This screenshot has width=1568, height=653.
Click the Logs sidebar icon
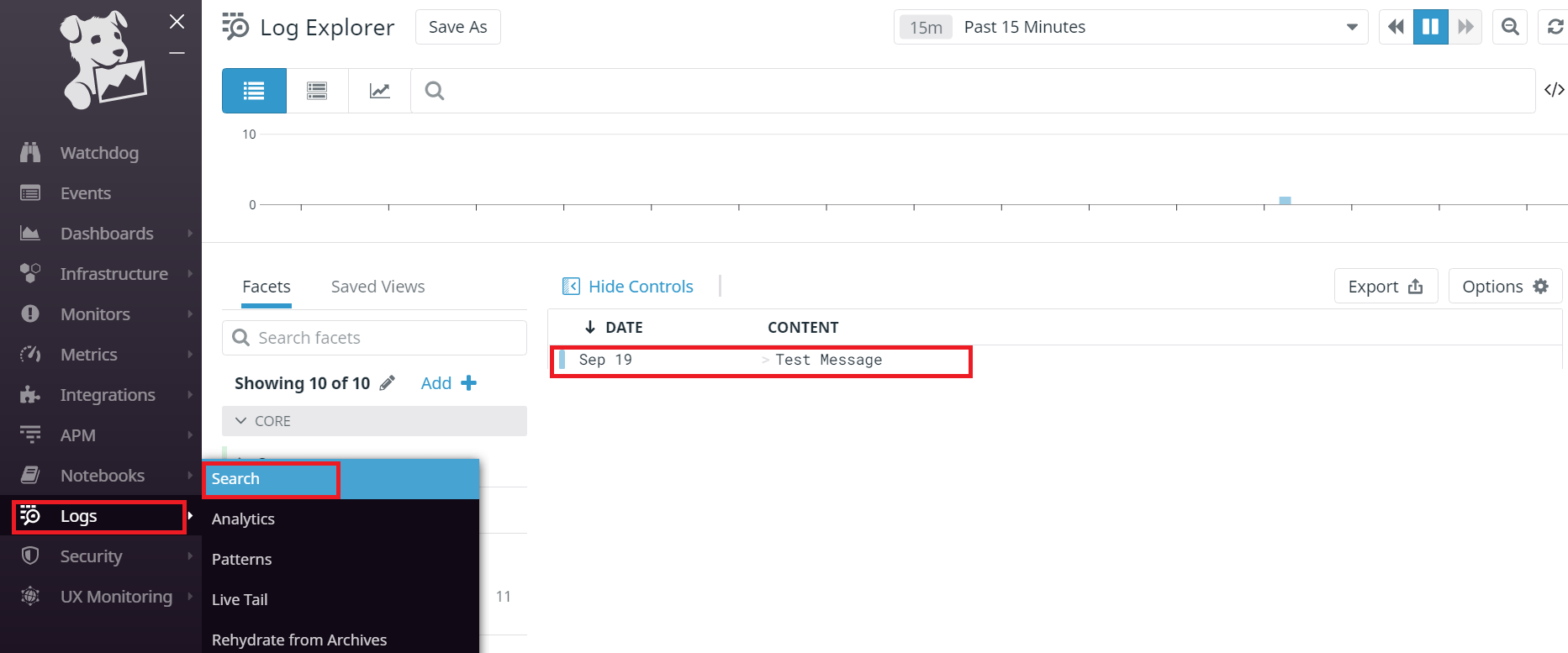click(30, 515)
